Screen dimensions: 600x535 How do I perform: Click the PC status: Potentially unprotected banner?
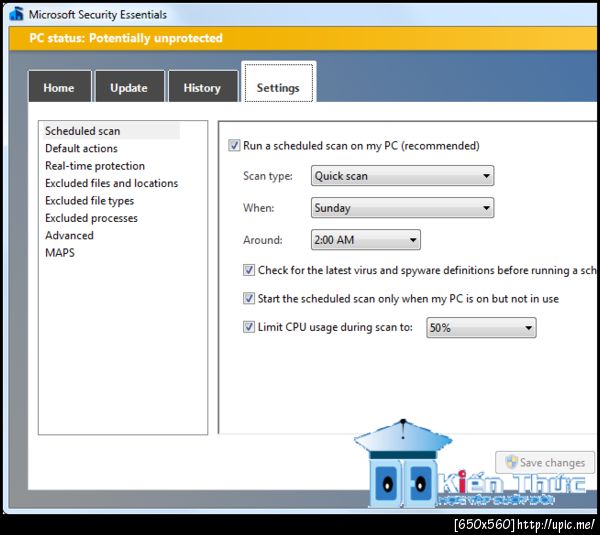[x=302, y=38]
